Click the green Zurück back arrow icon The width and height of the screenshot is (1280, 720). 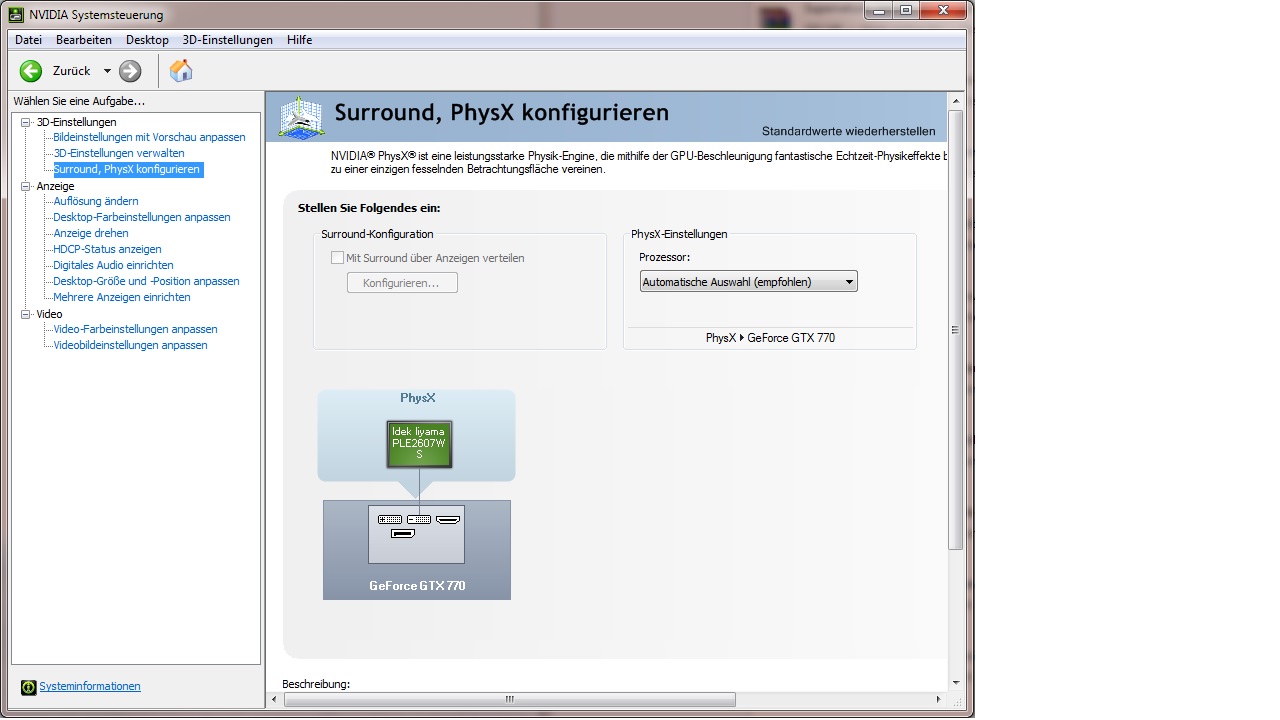(31, 71)
